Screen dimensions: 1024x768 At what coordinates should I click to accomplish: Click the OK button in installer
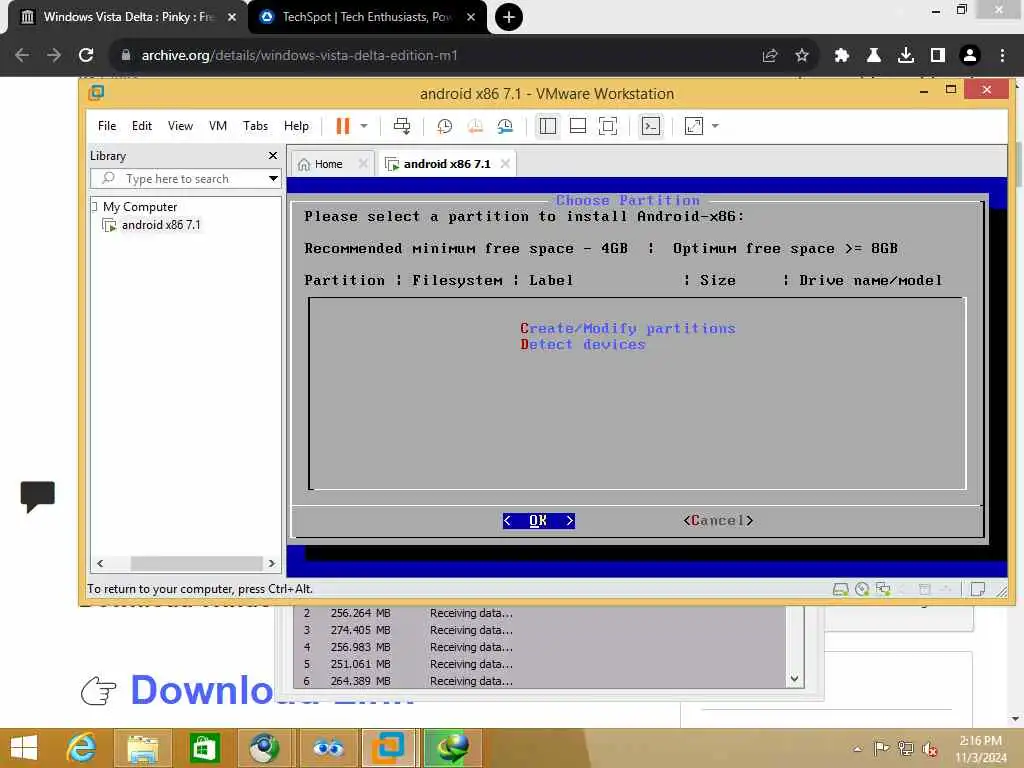(x=539, y=520)
